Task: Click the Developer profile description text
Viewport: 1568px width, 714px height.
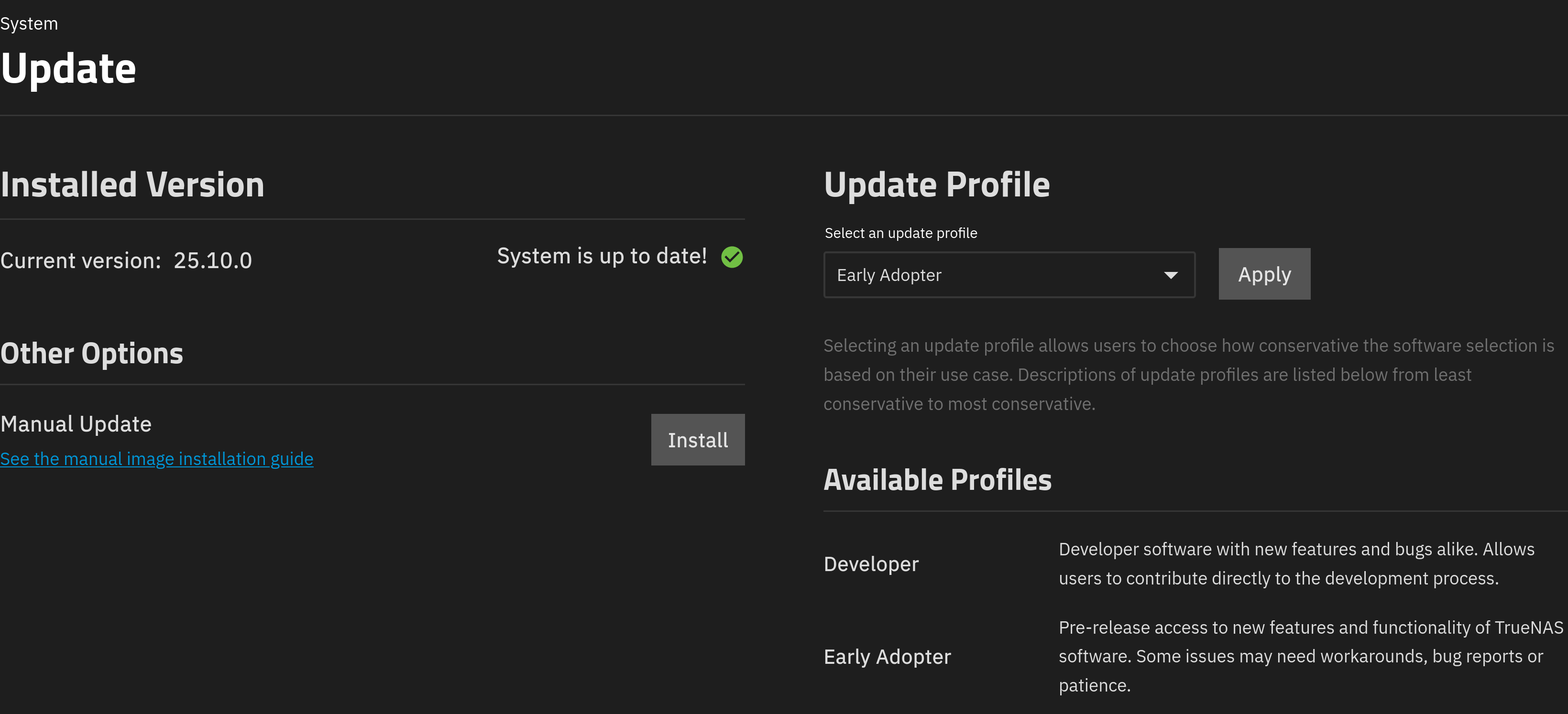Action: point(1296,564)
